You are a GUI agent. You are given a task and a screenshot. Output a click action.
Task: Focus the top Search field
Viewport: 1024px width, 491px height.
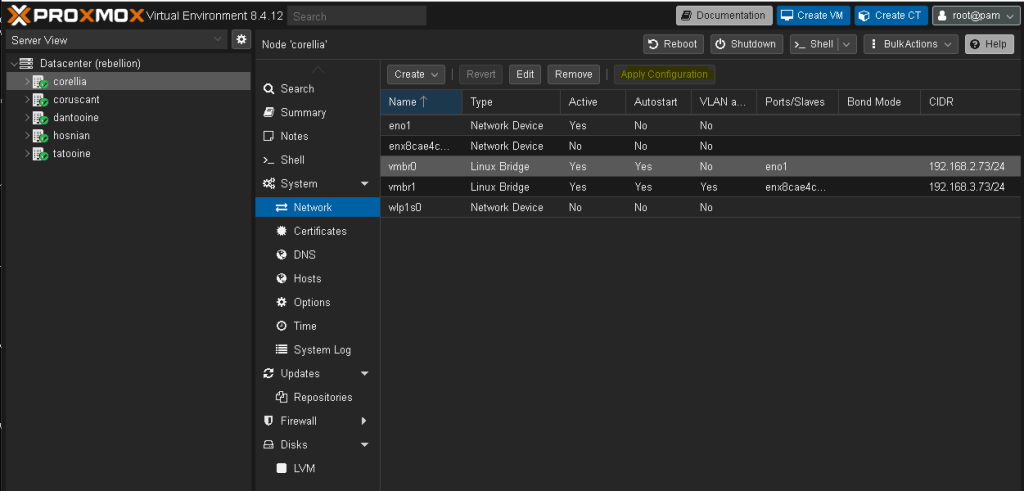pyautogui.click(x=357, y=16)
